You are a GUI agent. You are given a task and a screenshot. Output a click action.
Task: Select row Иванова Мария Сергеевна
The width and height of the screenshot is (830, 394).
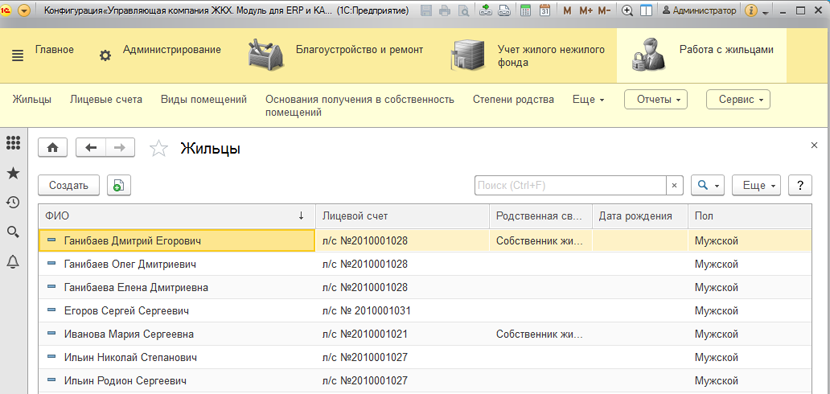click(425, 334)
